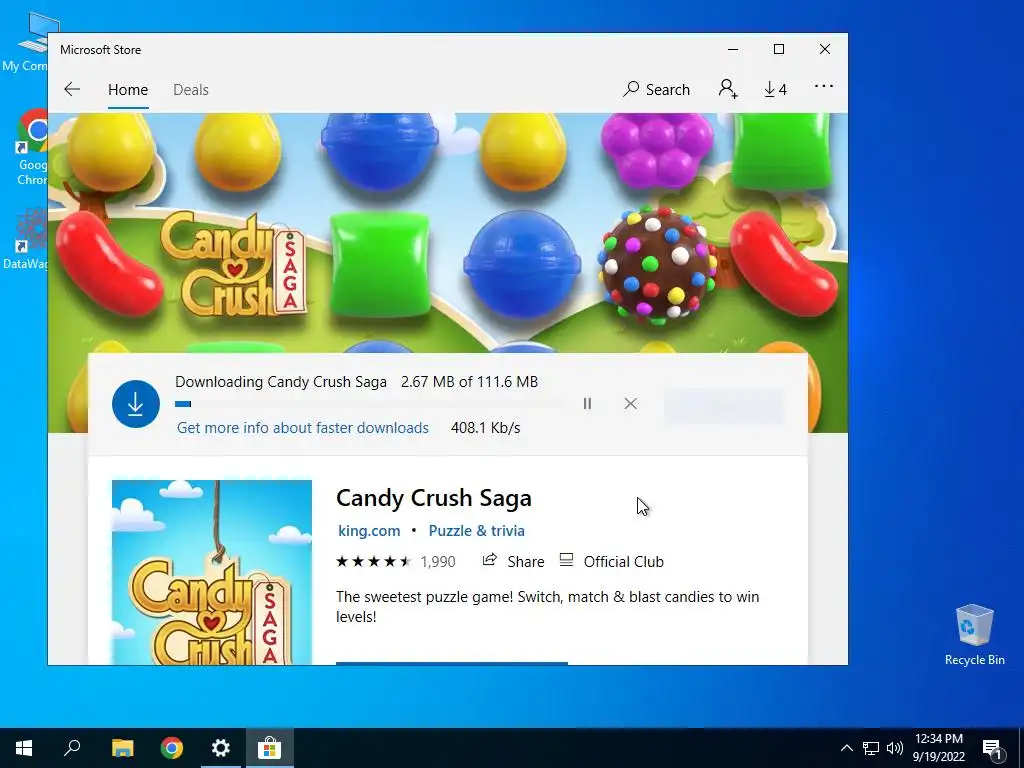The width and height of the screenshot is (1024, 768).
Task: Select the DataWag desktop shortcut
Action: coord(26,239)
